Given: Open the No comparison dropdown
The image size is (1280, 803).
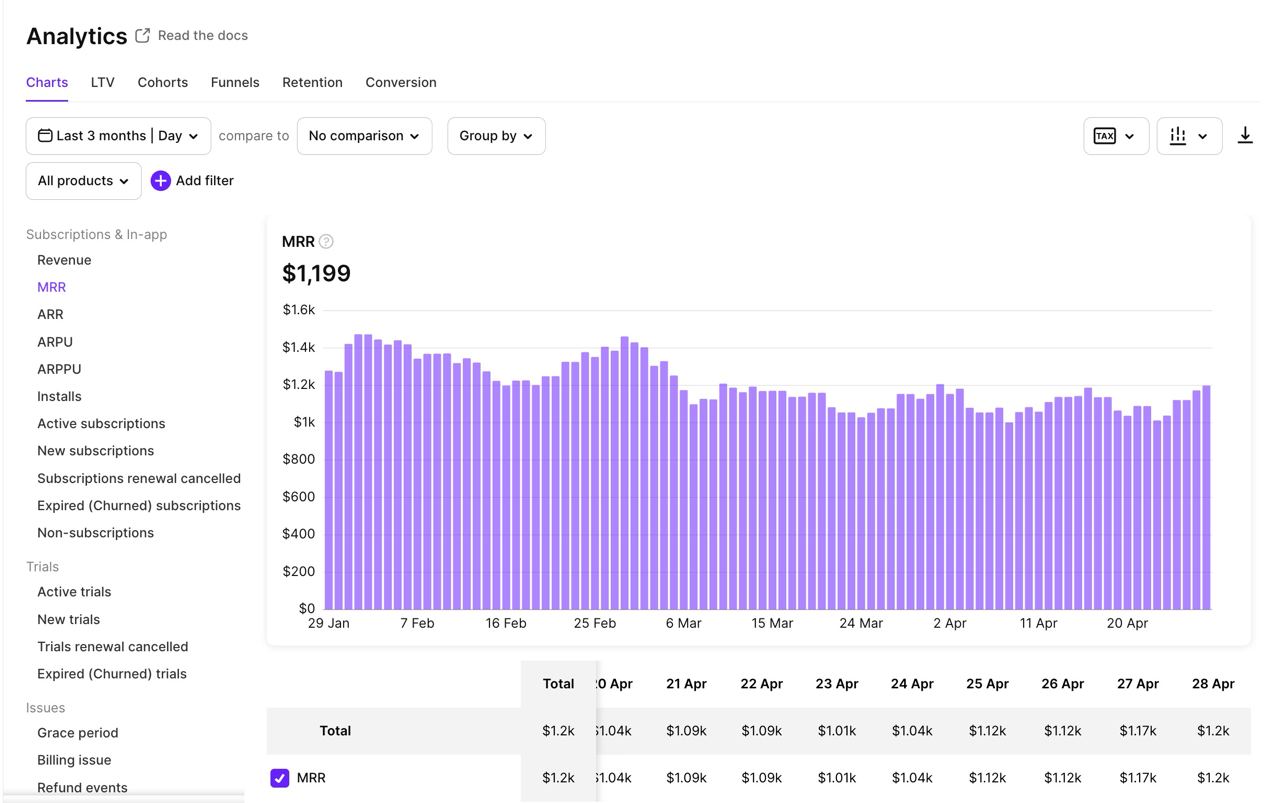Looking at the screenshot, I should point(364,136).
